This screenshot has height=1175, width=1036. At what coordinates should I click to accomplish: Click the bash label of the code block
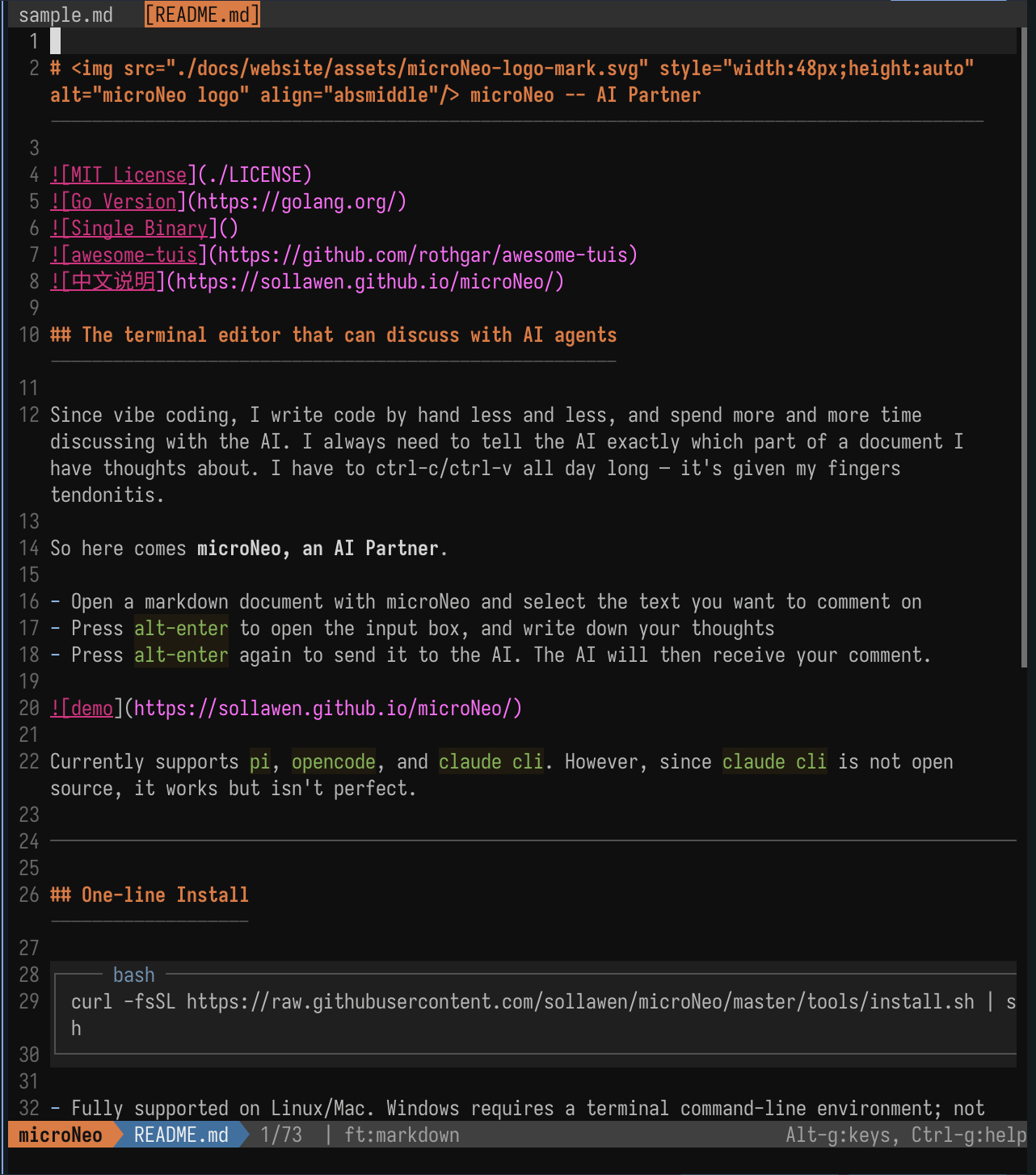click(134, 975)
